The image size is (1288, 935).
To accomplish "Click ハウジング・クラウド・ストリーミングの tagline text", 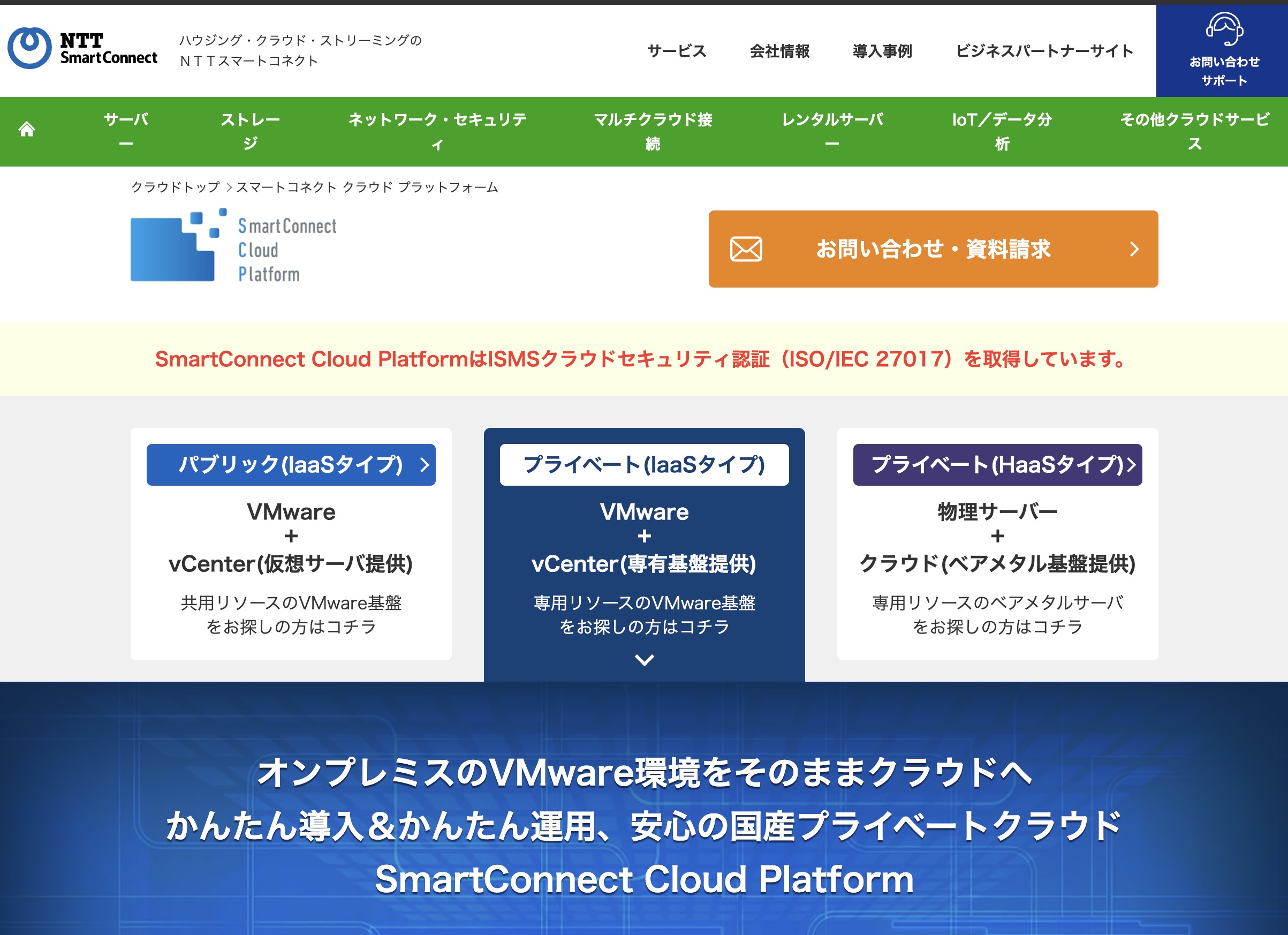I will click(300, 40).
